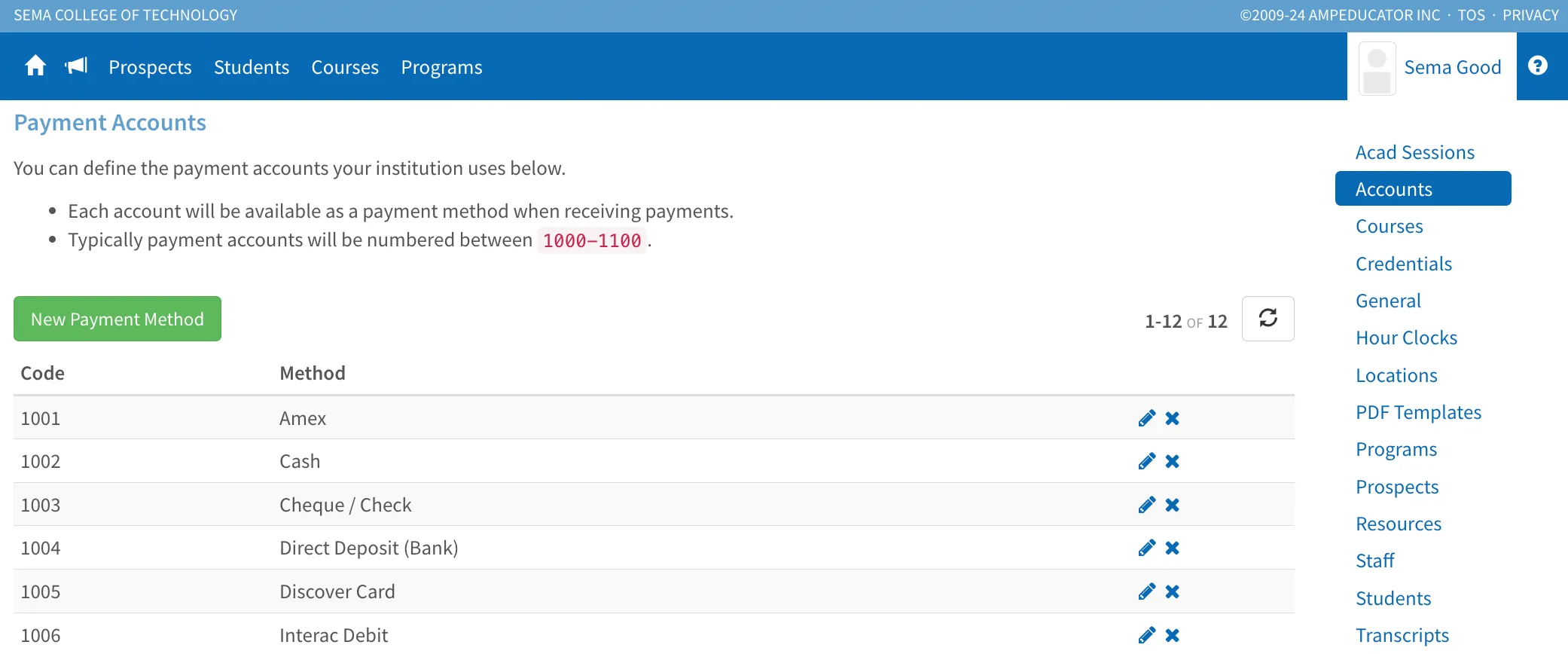Open the Courses top menu
The height and width of the screenshot is (654, 1568).
tap(345, 67)
